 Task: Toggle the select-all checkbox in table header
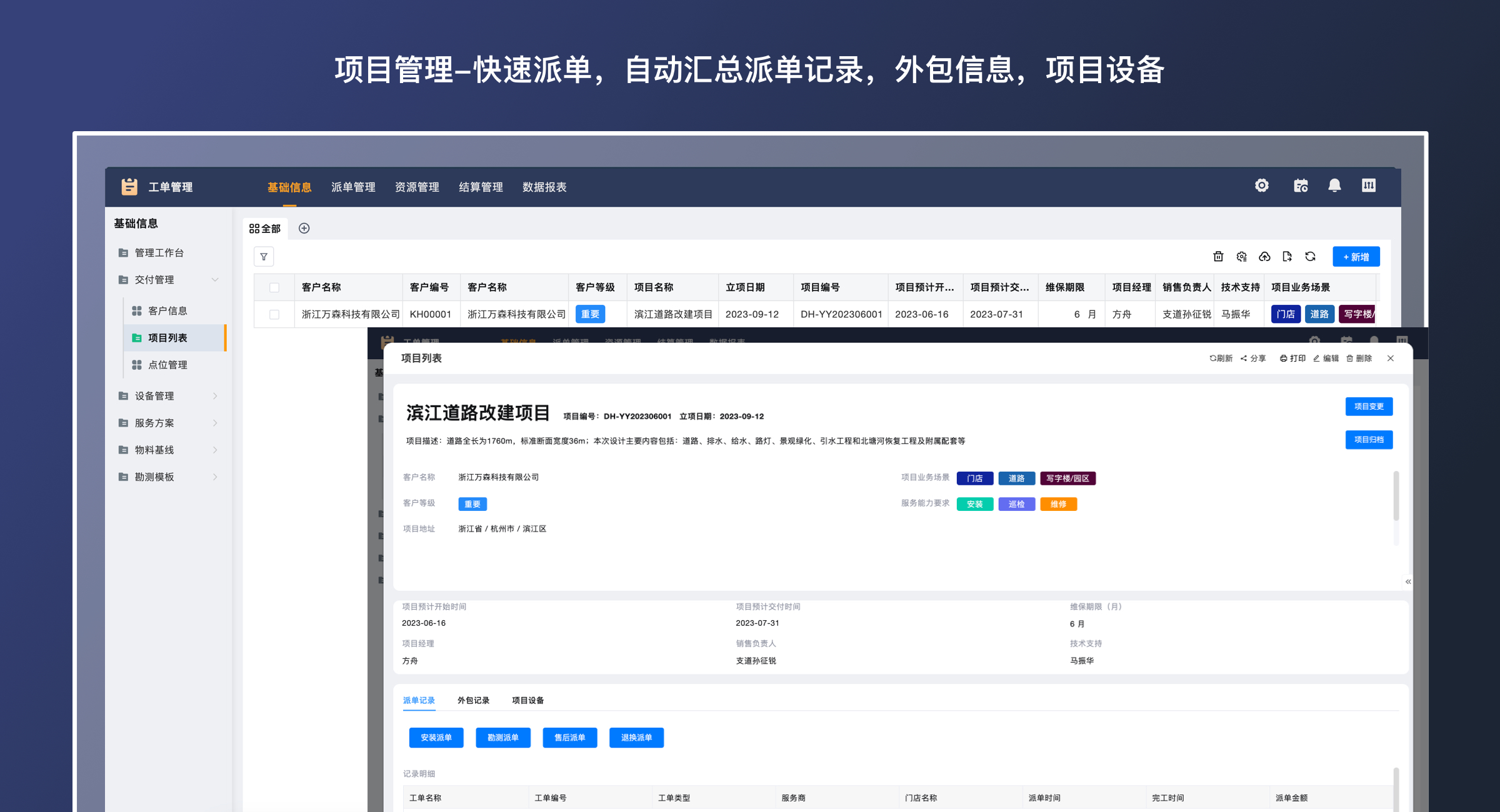click(x=274, y=287)
